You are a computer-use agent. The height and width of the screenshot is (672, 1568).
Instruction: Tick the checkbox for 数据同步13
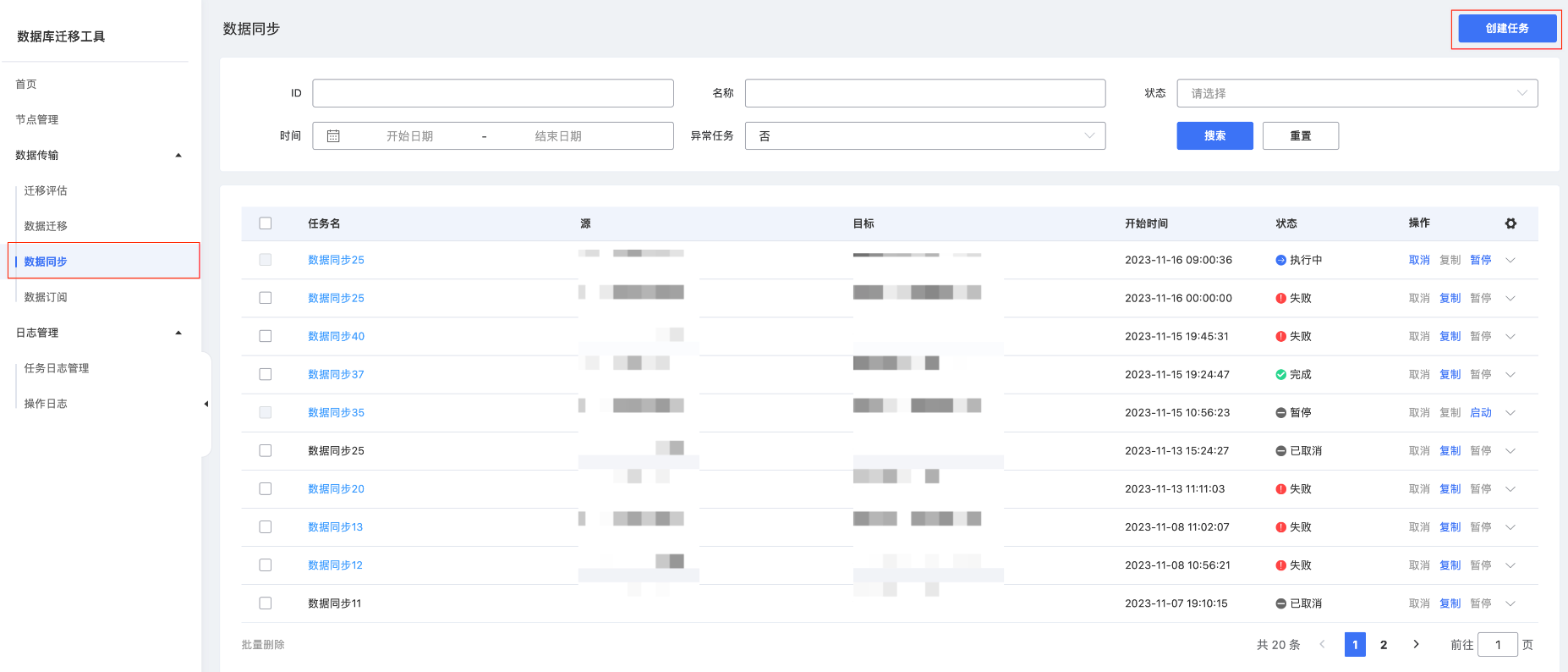[266, 526]
